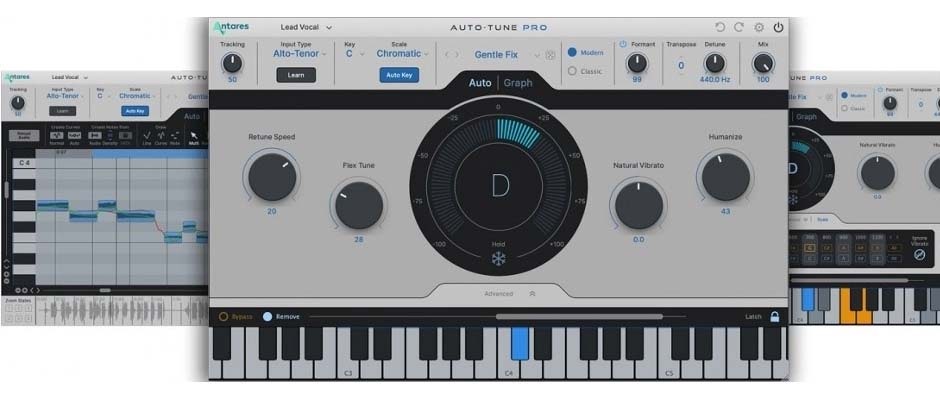Open the Alto-Tenor input type dropdown

(296, 54)
